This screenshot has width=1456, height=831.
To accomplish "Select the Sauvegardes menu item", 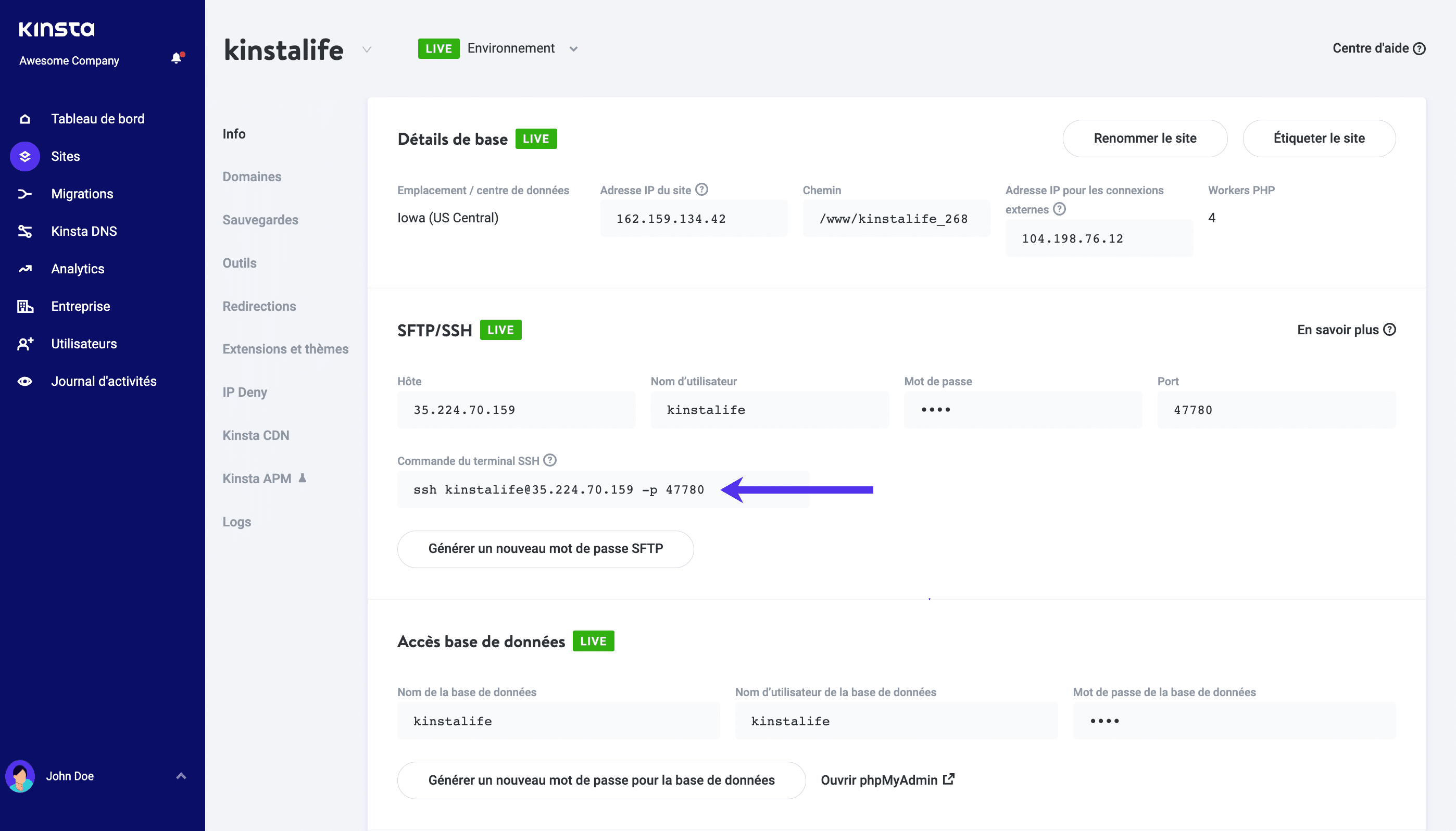I will [x=260, y=220].
